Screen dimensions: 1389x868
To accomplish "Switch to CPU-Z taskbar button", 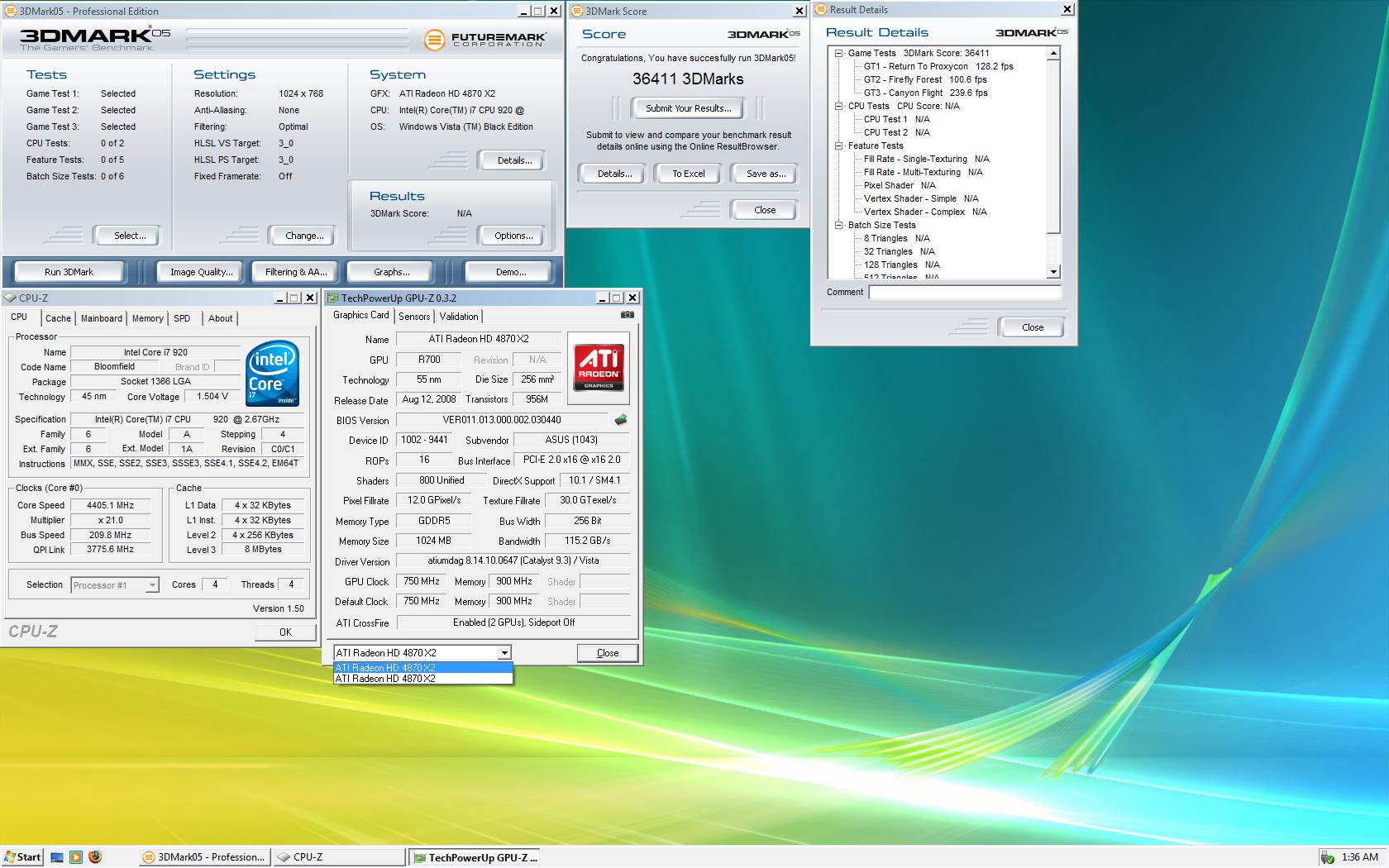I will [339, 857].
